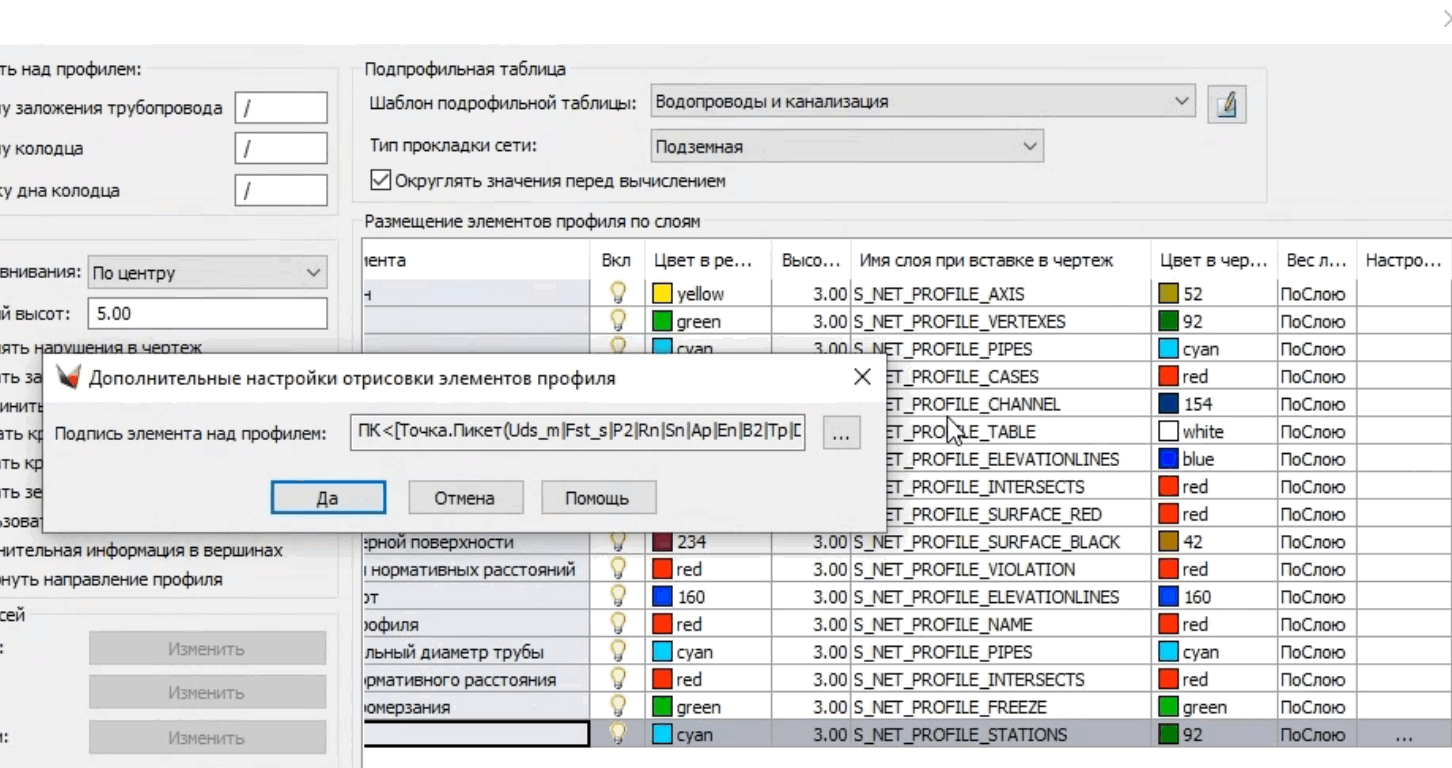Open the "По центру" alignment dropdown

pos(207,272)
